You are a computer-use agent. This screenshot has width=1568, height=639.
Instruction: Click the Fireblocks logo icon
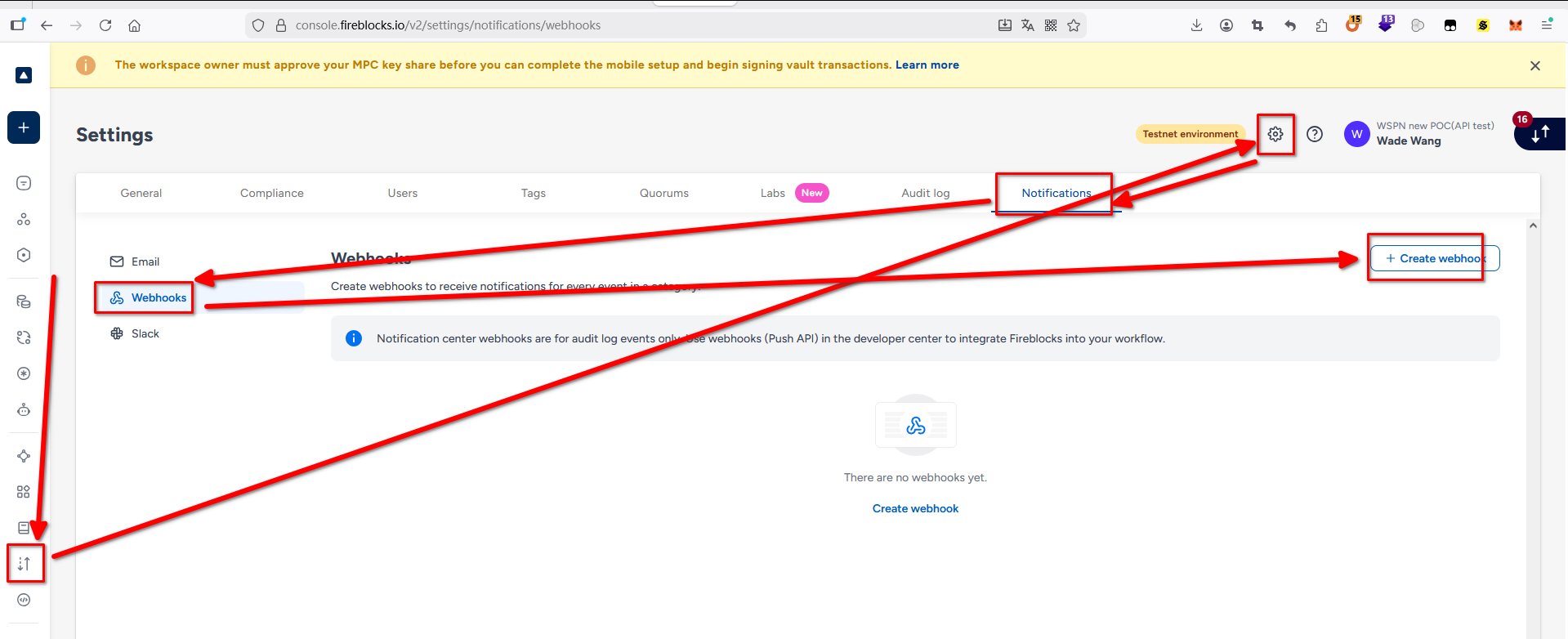(24, 75)
